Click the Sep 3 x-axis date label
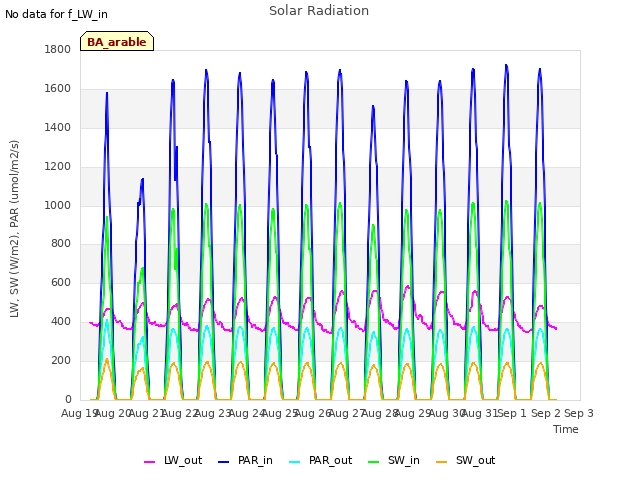Viewport: 640px width, 480px height. click(579, 413)
